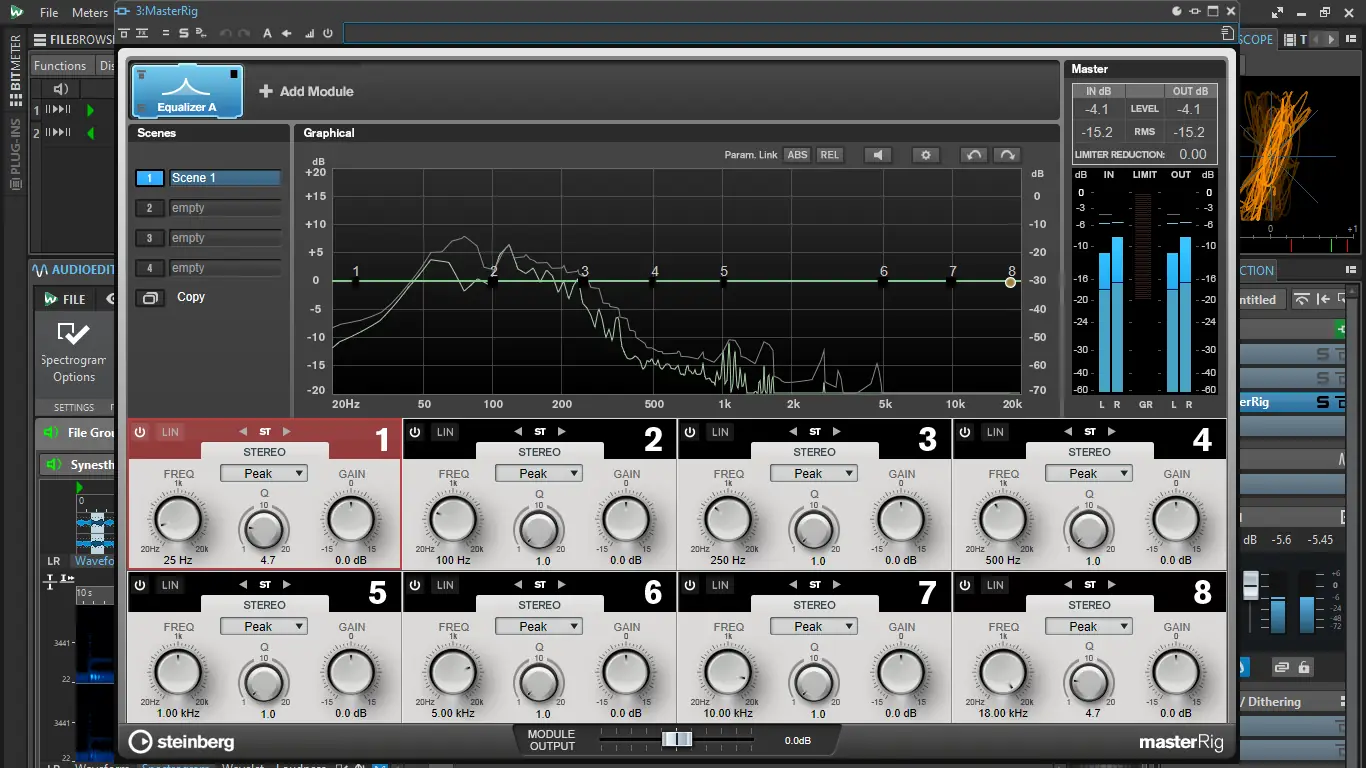
Task: Toggle power for EQ band 6
Action: click(x=415, y=585)
